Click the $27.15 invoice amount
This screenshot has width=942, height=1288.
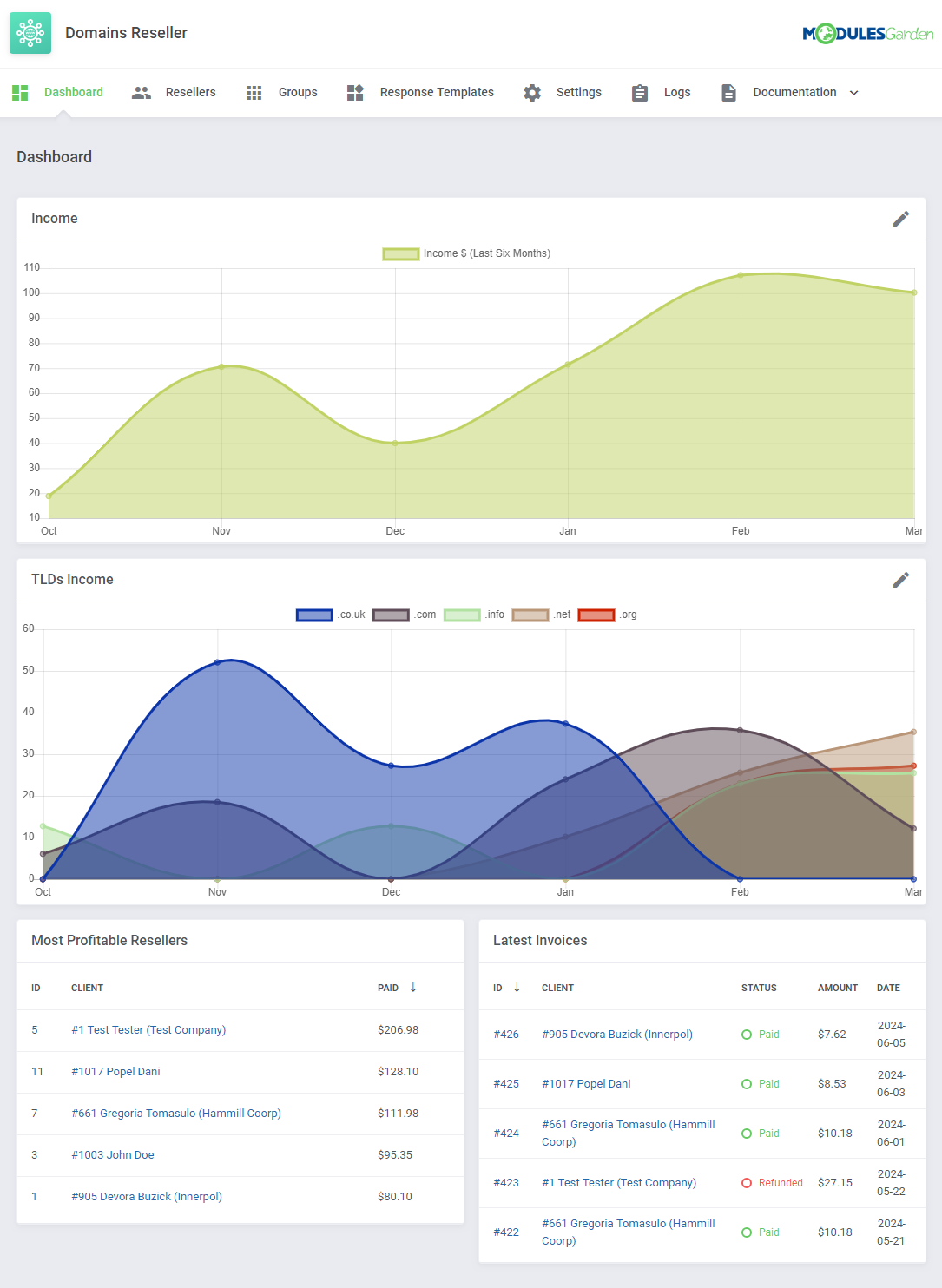click(835, 1183)
